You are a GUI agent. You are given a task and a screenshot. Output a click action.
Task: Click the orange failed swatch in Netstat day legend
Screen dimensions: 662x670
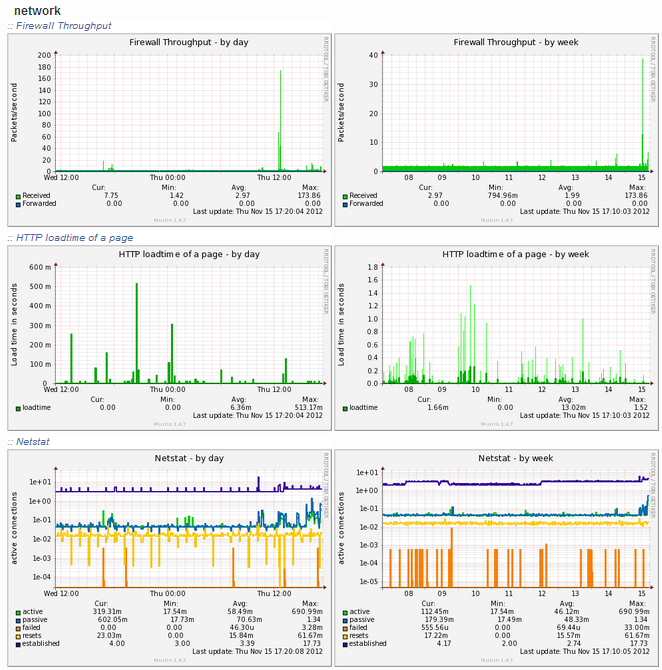[x=18, y=629]
